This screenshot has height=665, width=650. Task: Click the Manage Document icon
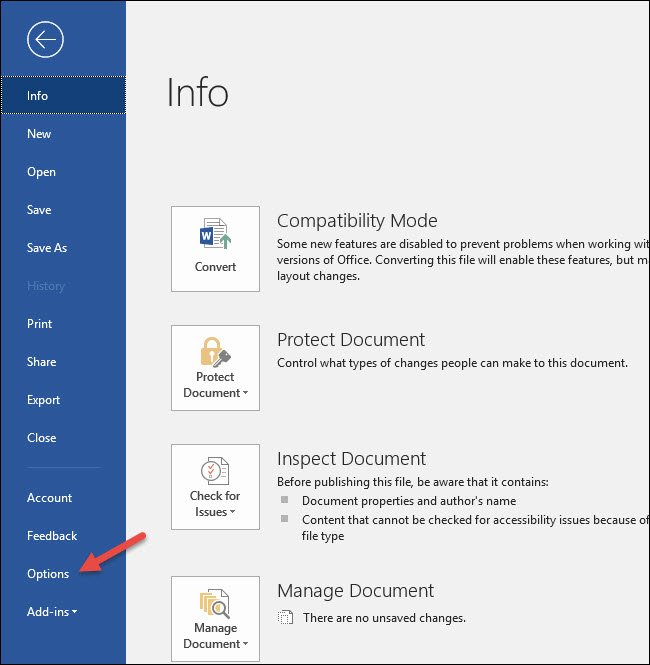pos(215,603)
